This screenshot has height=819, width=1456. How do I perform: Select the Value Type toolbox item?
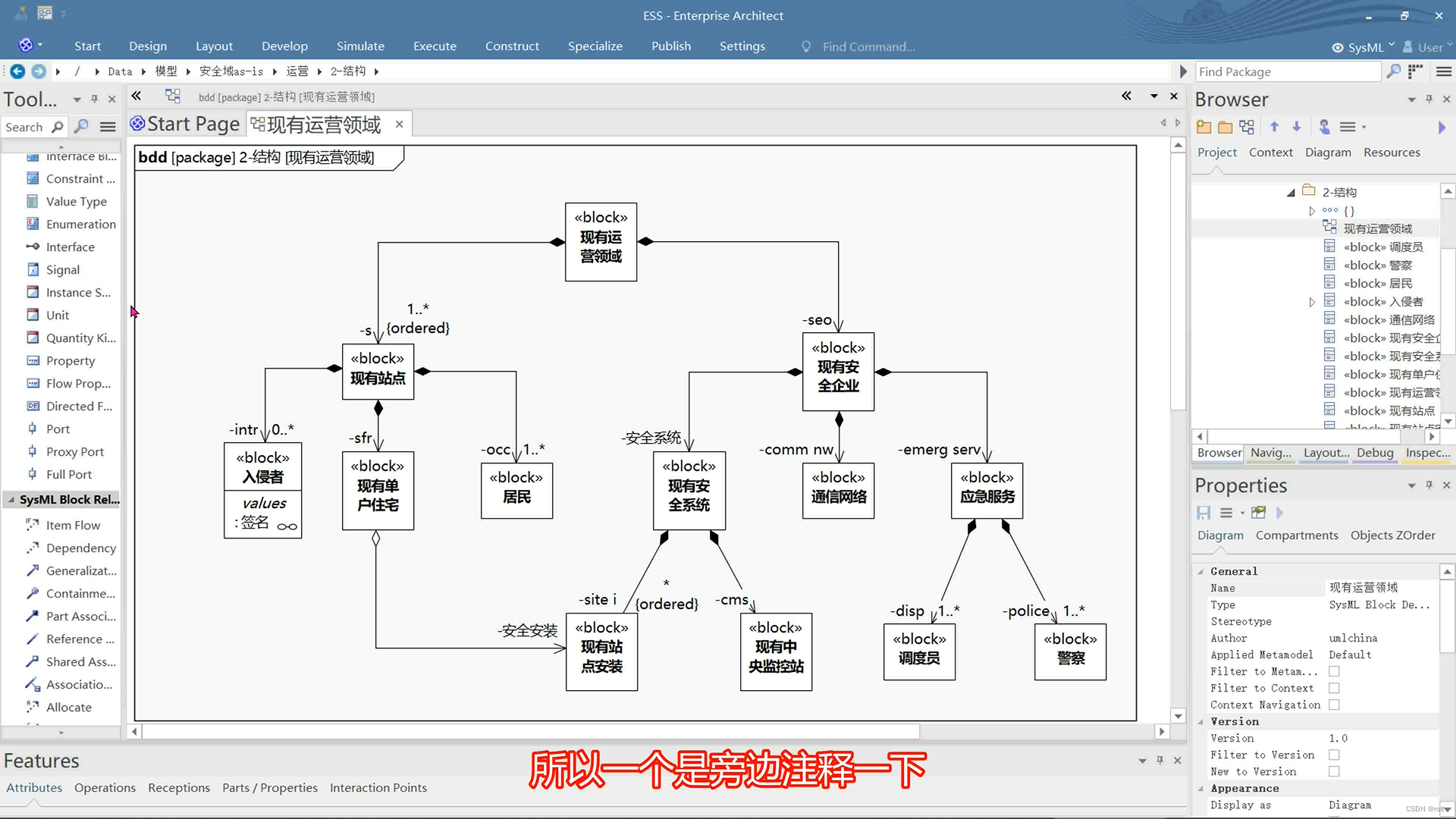[76, 201]
